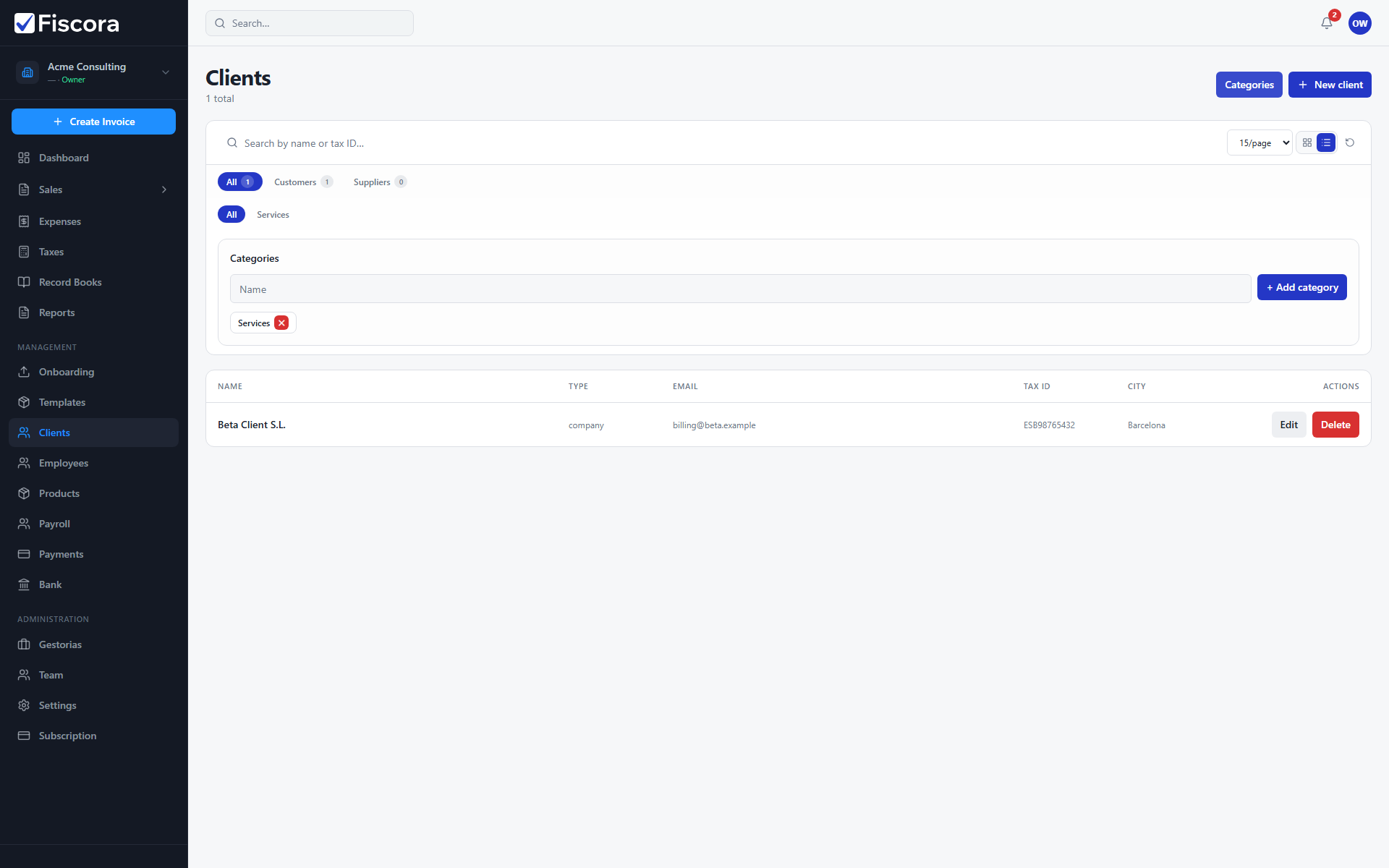Click the Dashboard grid icon
Viewport: 1389px width, 868px height.
point(24,158)
